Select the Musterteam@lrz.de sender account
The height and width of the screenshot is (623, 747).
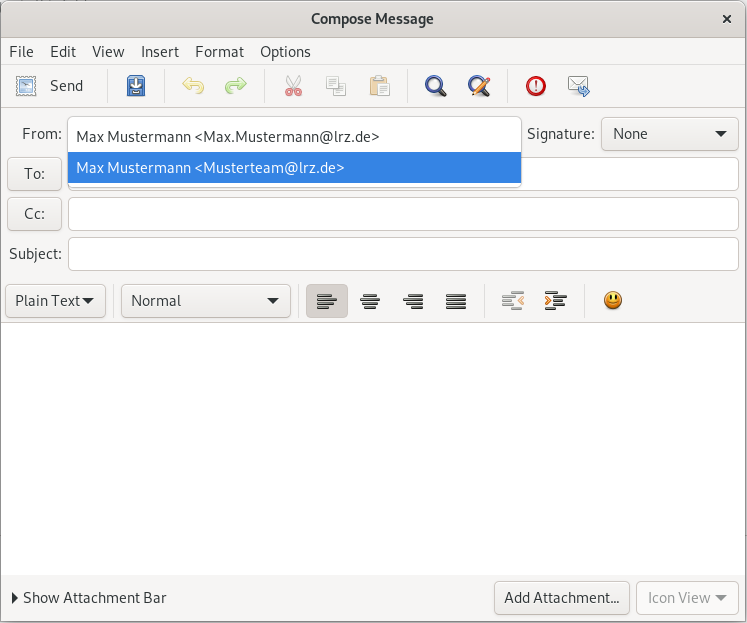coord(294,168)
